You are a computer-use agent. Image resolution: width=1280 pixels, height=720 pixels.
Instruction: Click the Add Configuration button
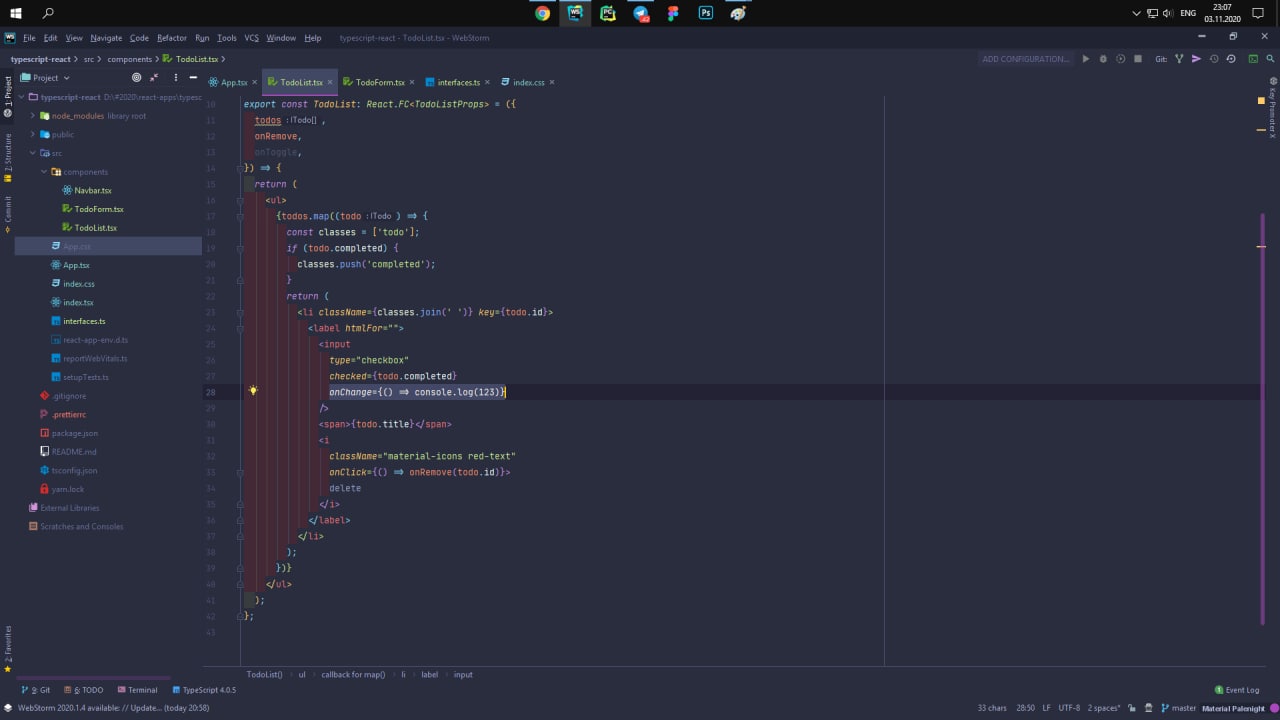pyautogui.click(x=1025, y=59)
